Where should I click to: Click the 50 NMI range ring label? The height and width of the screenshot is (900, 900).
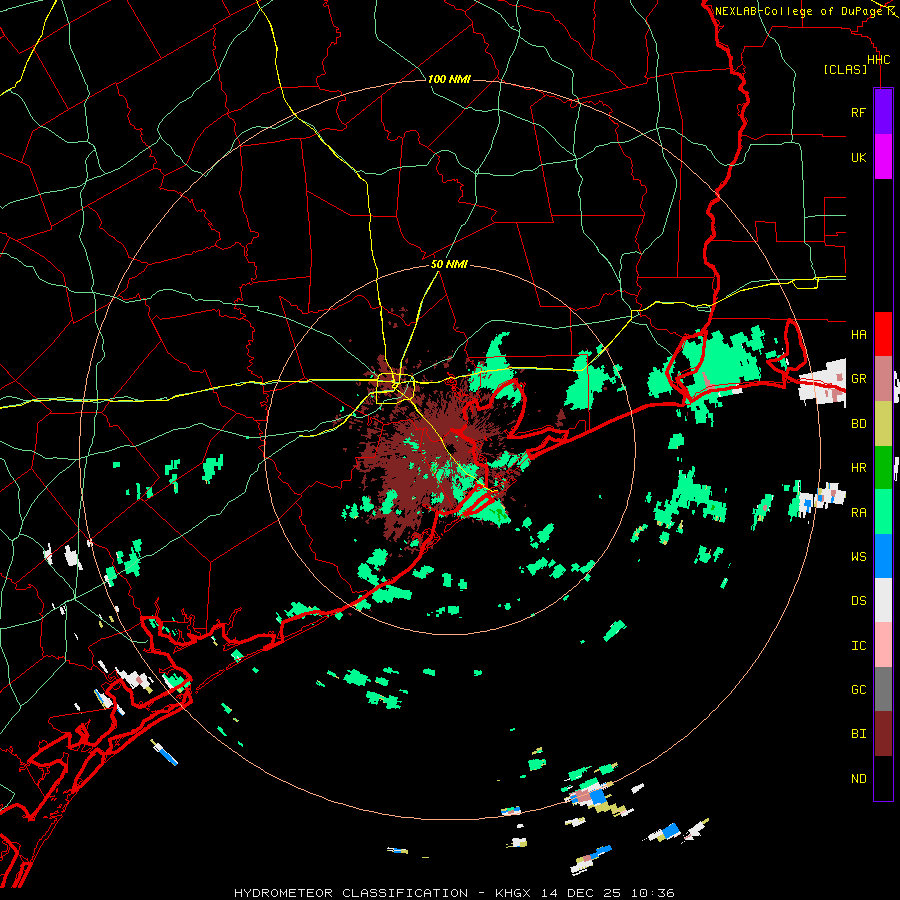pyautogui.click(x=449, y=265)
